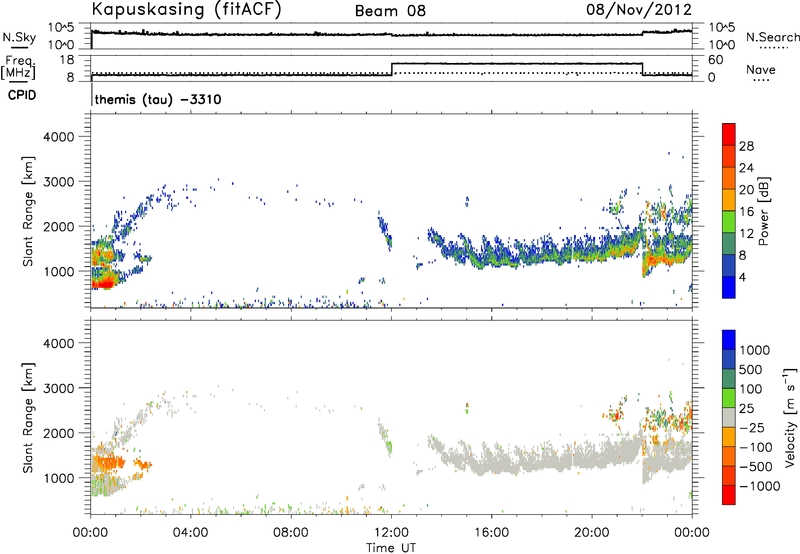Click the '12:00' time tick label
Viewport: 800px width, 554px height.
391,533
